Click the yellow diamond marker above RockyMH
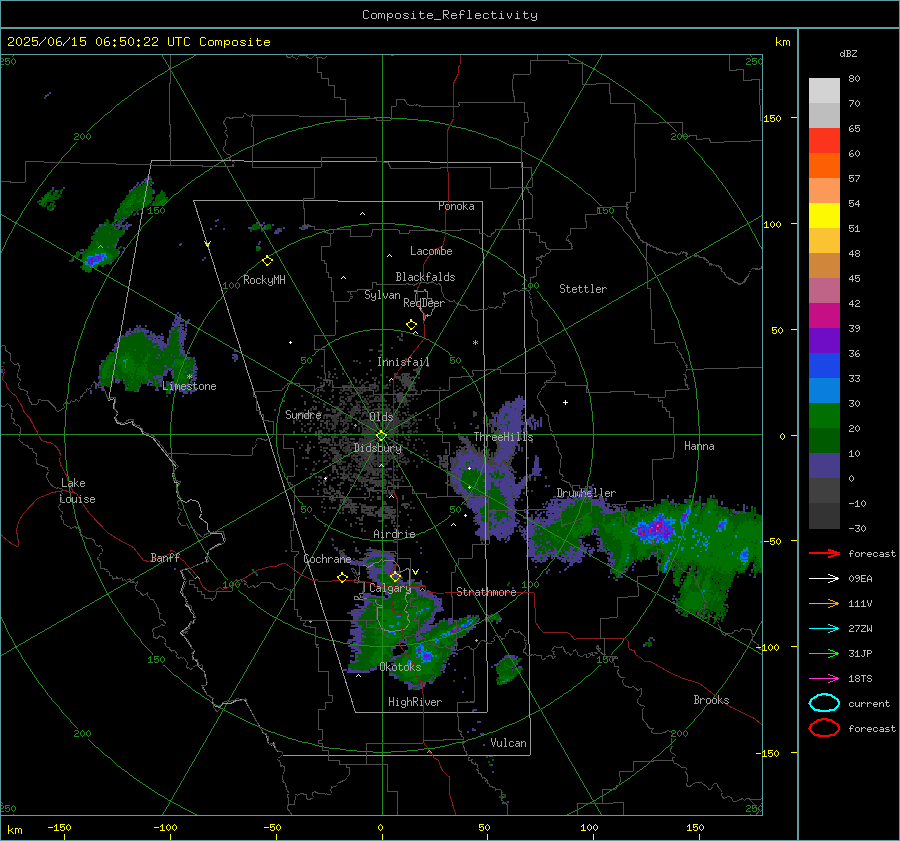This screenshot has width=900, height=841. click(267, 261)
